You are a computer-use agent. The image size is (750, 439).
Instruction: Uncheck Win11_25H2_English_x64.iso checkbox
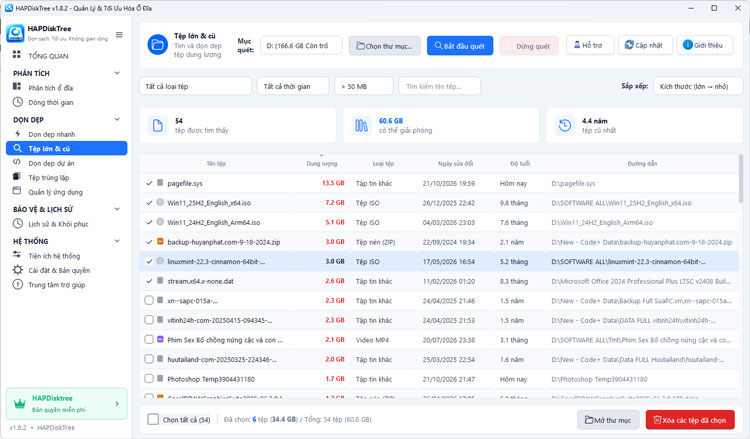coord(149,203)
